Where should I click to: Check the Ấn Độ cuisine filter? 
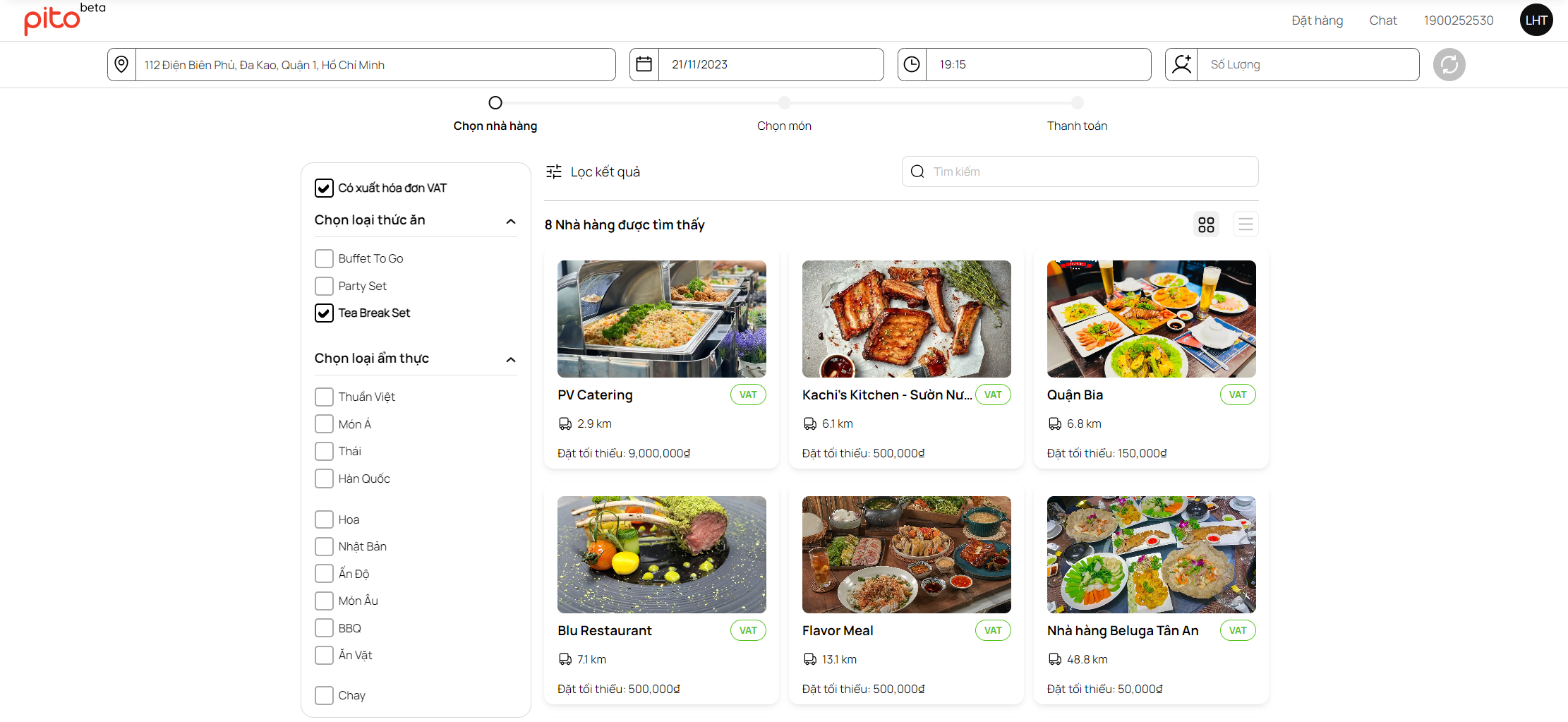(x=324, y=574)
